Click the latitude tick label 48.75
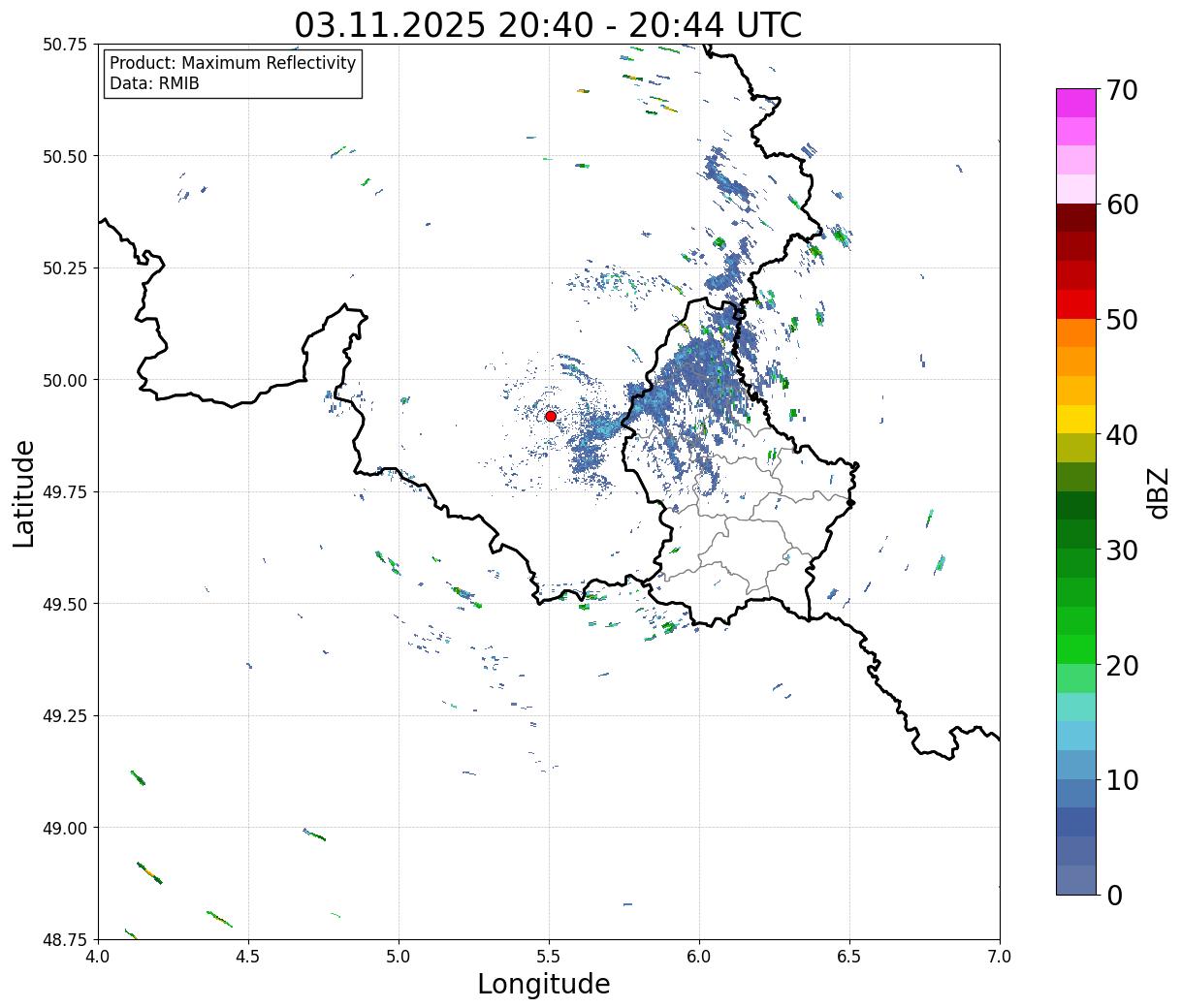 pyautogui.click(x=65, y=940)
